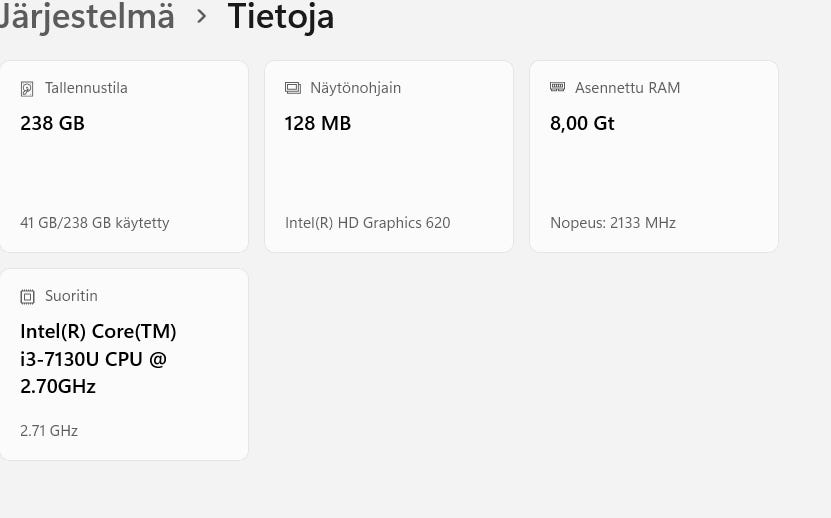Click the Tallennustila label text
831x518 pixels.
[x=86, y=88]
